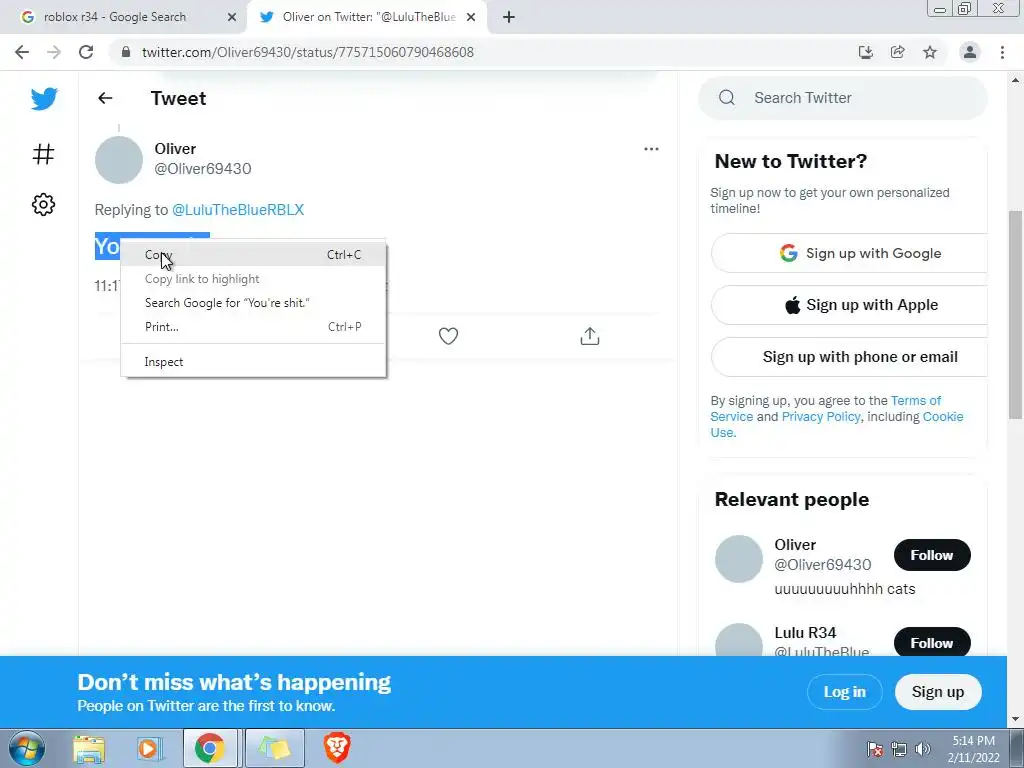Click Sign up with phone or email
1024x768 pixels.
pos(849,357)
